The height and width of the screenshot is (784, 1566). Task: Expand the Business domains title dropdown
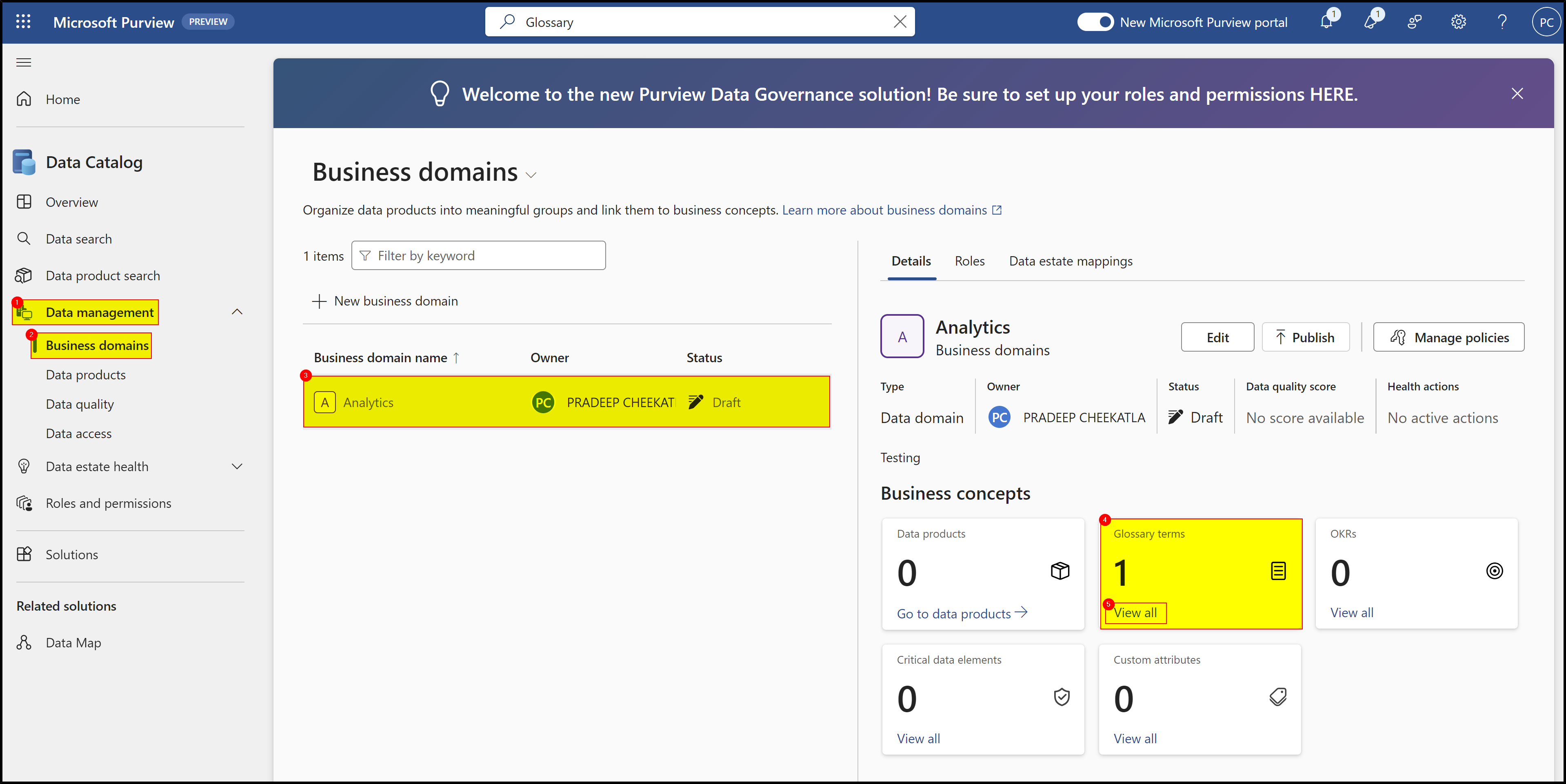pyautogui.click(x=531, y=175)
